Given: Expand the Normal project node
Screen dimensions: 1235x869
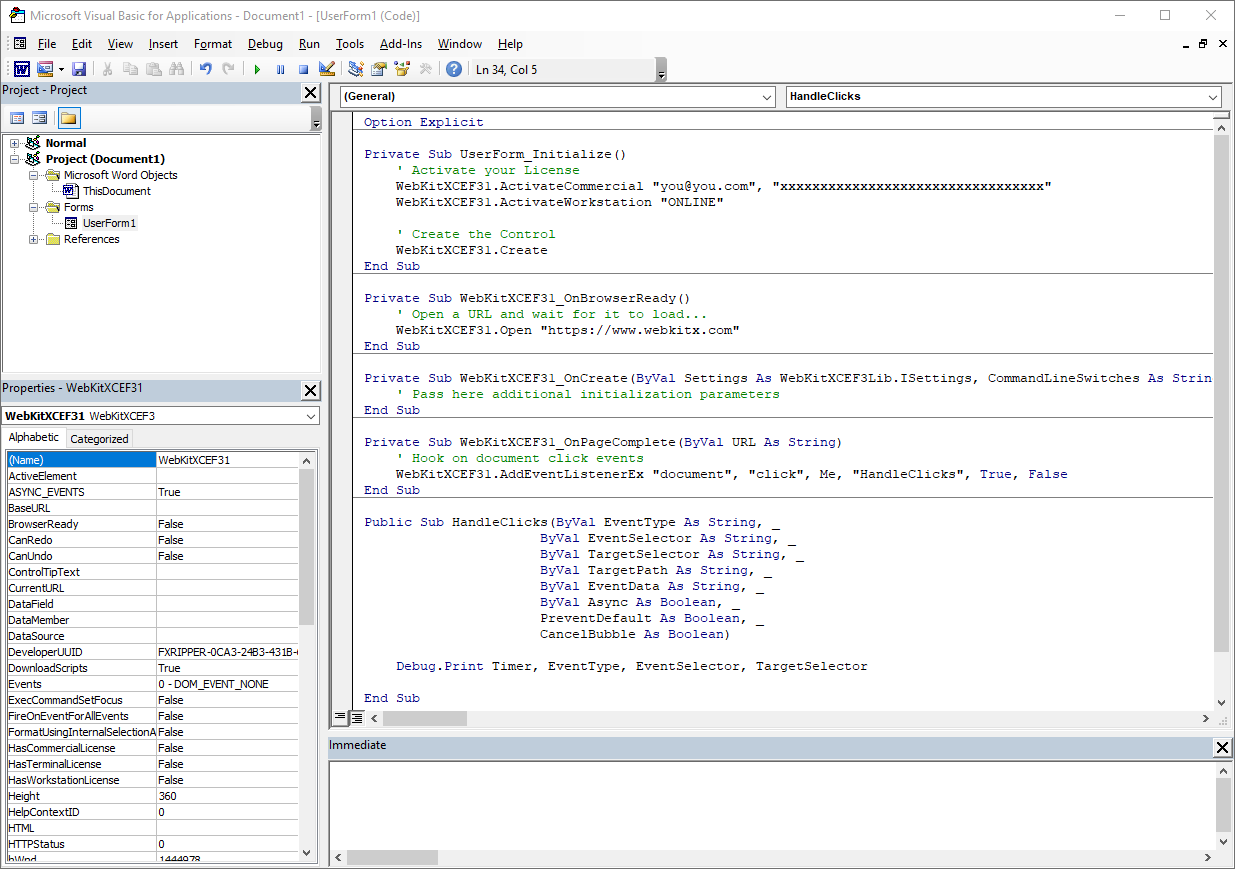Looking at the screenshot, I should (15, 143).
